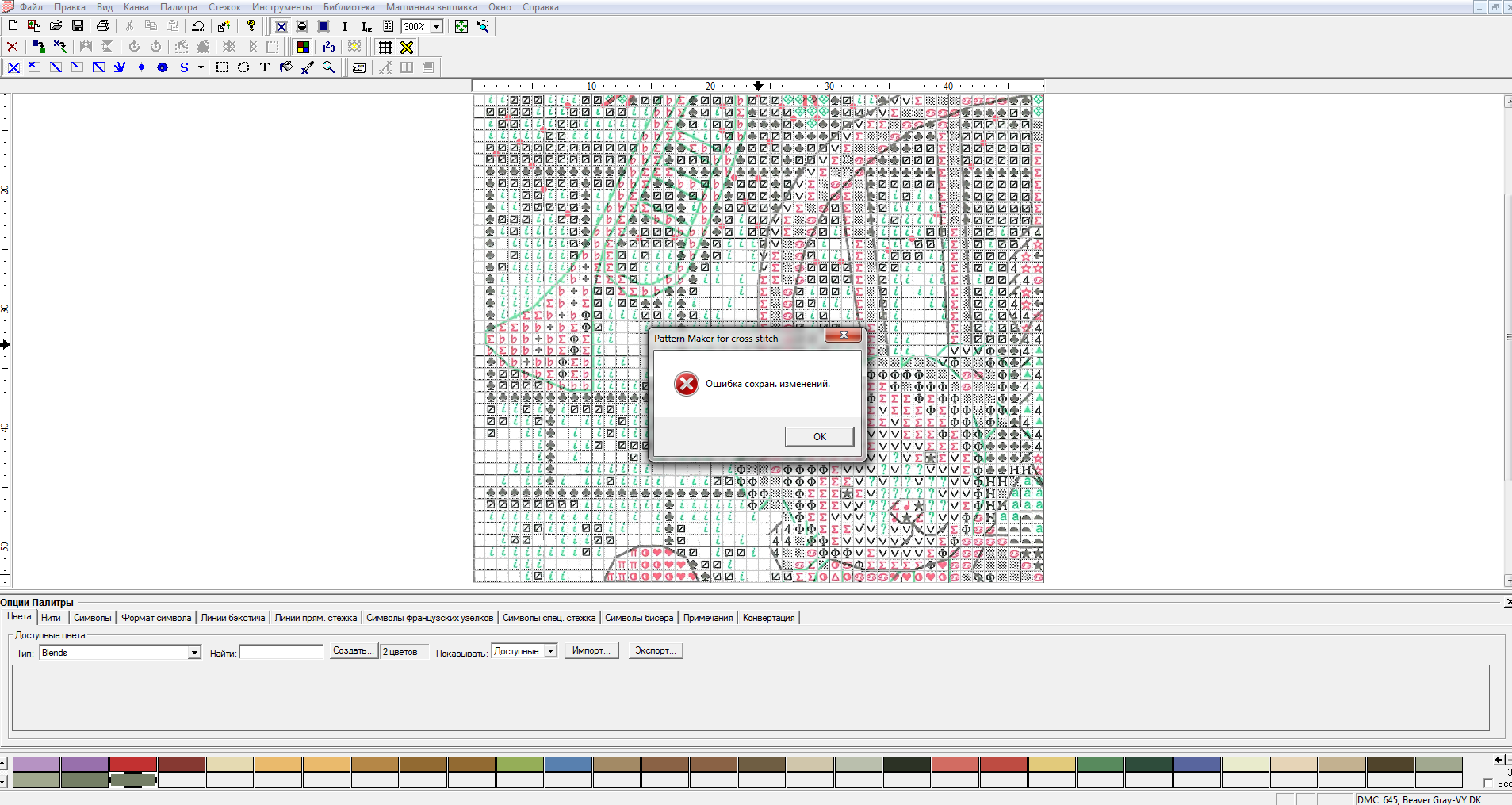The width and height of the screenshot is (1512, 805).
Task: Open the Показывать Доступные dropdown
Action: (550, 651)
